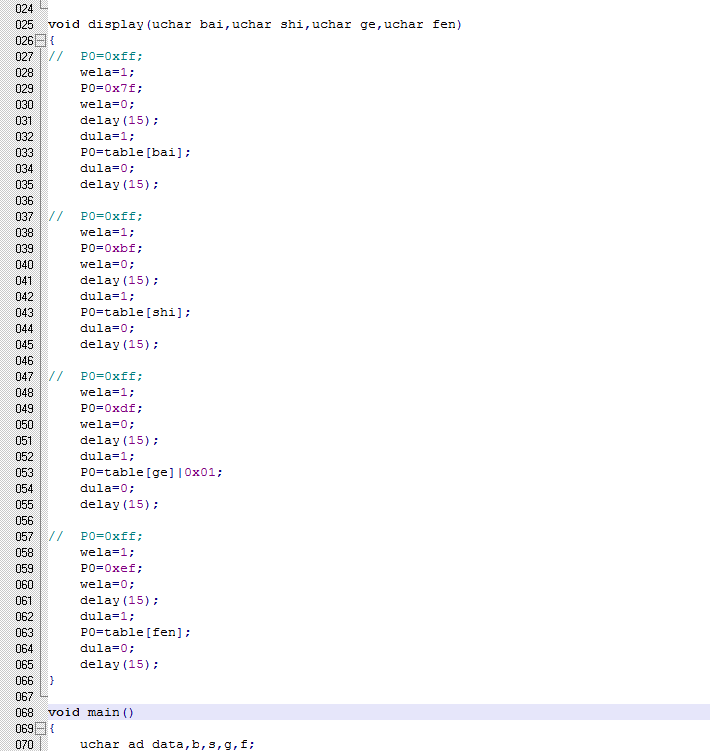Click the P0=0xdf; statement on line 049
Image resolution: width=710 pixels, height=751 pixels.
coord(111,409)
